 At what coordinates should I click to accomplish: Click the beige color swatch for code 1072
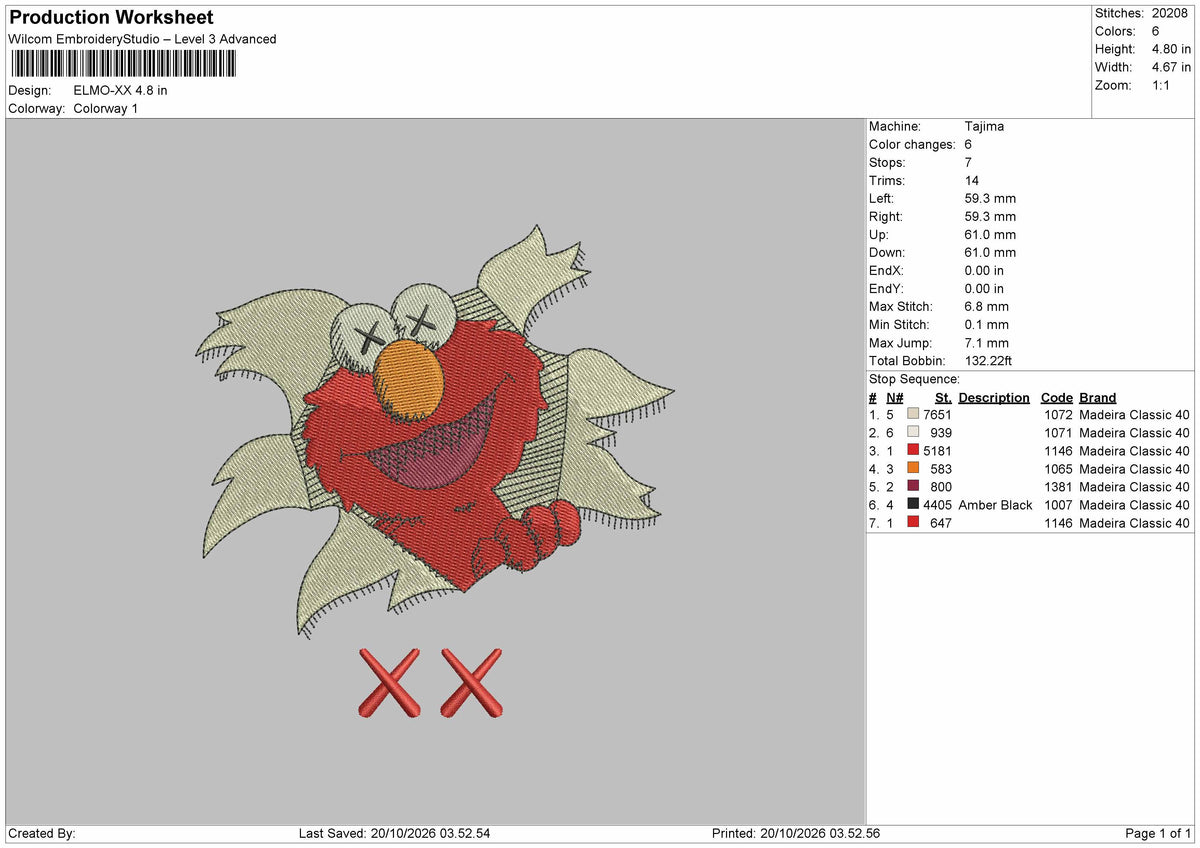913,415
